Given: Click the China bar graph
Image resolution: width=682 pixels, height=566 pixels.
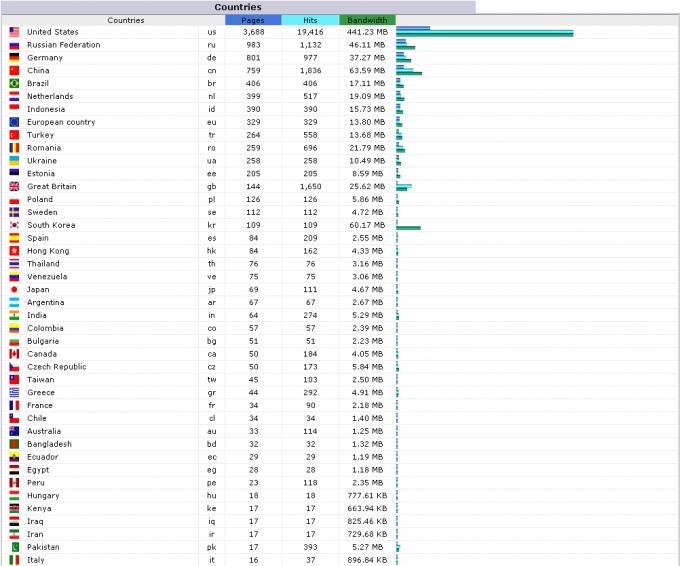Looking at the screenshot, I should point(409,70).
